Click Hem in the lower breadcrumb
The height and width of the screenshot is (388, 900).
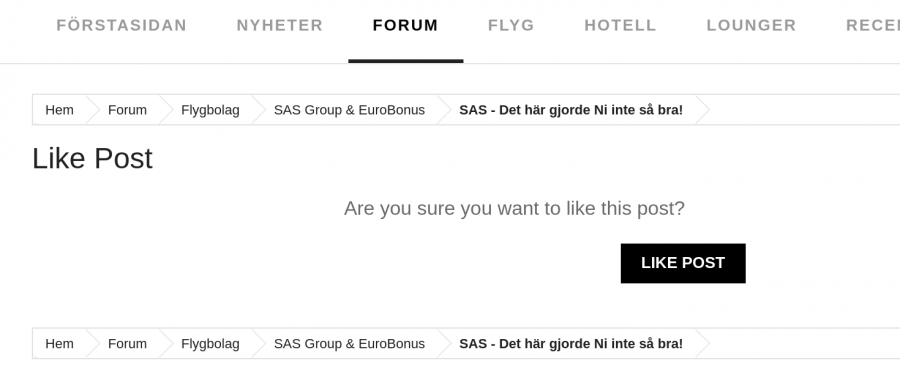pos(60,343)
